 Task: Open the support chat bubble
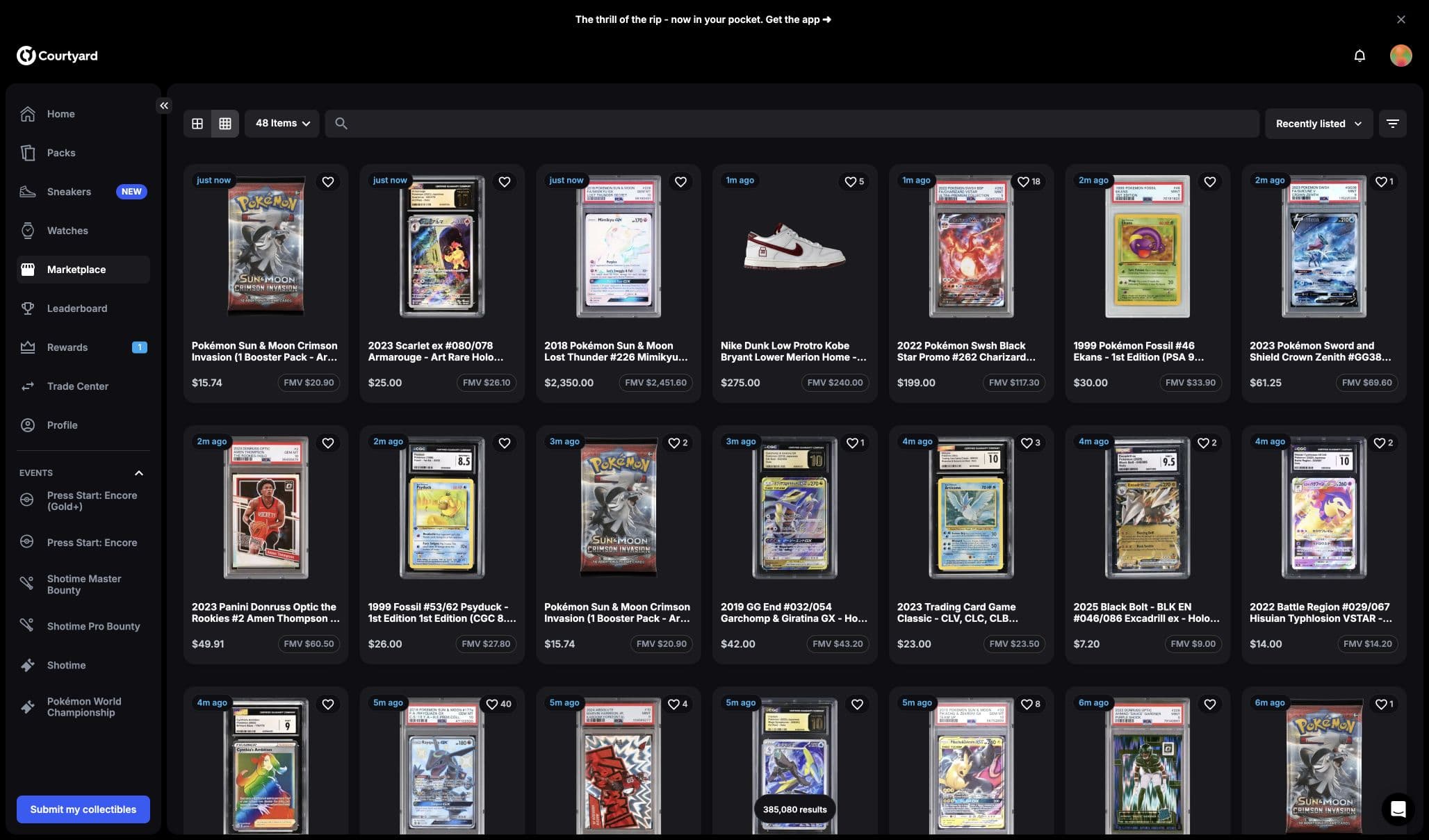pyautogui.click(x=1398, y=809)
